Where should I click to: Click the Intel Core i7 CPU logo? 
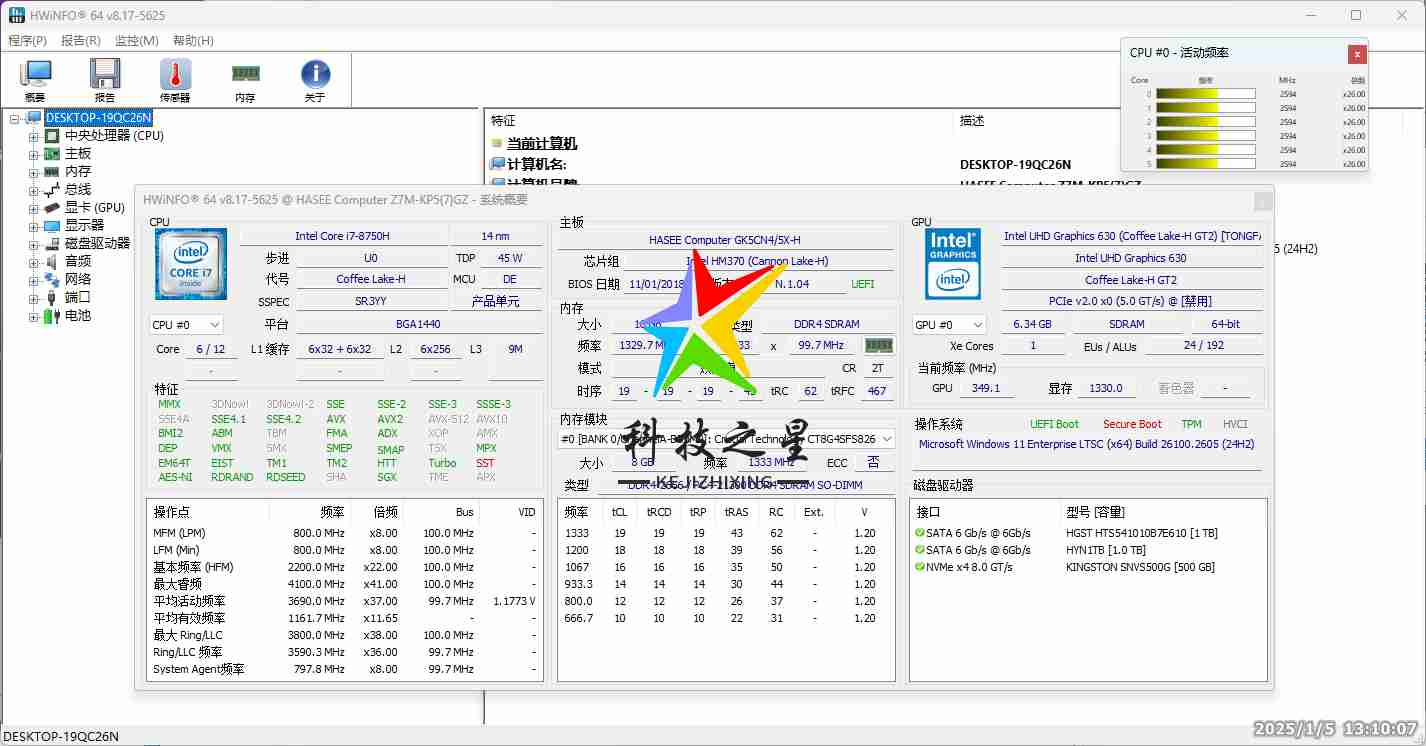(191, 264)
